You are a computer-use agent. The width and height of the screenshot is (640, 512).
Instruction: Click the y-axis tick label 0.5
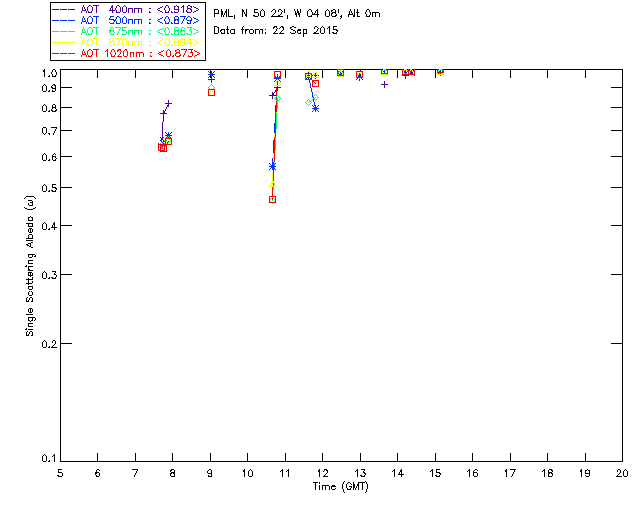[49, 188]
